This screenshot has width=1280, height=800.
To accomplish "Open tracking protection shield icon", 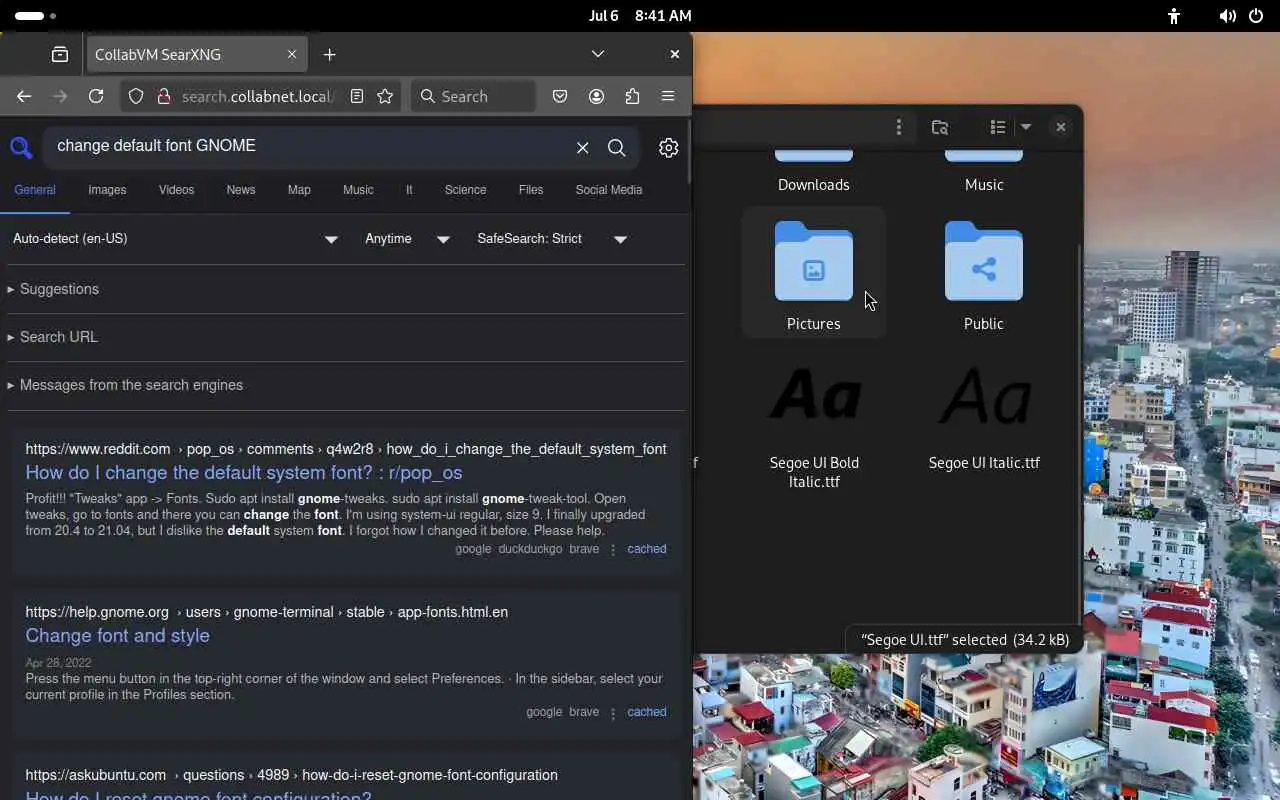I will tap(137, 96).
